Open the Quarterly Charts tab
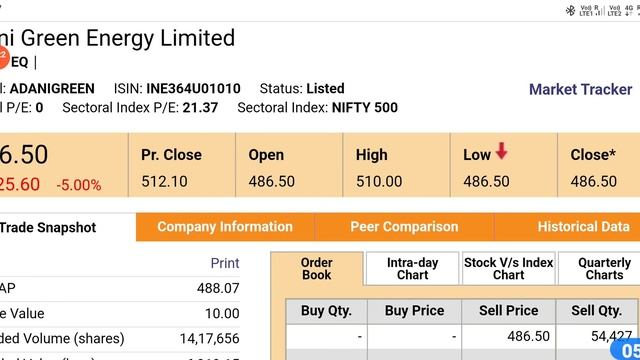Image resolution: width=640 pixels, height=360 pixels. click(604, 269)
